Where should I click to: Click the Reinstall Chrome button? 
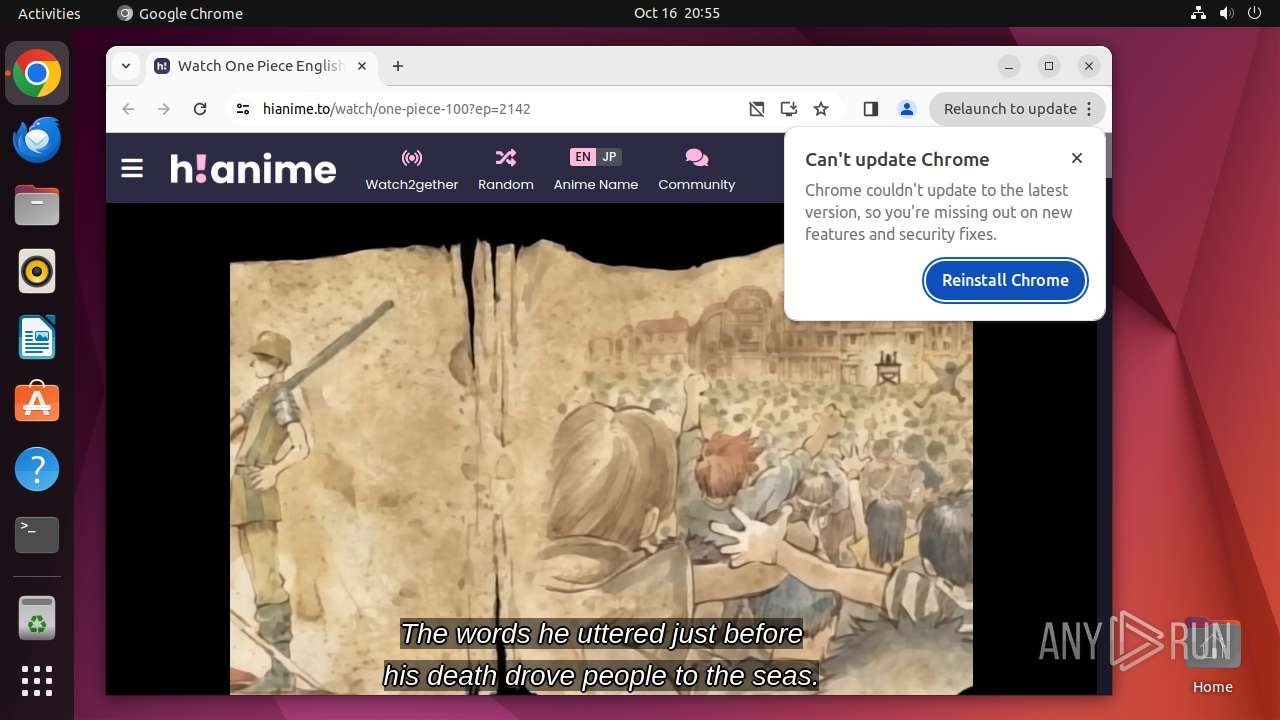point(1005,280)
